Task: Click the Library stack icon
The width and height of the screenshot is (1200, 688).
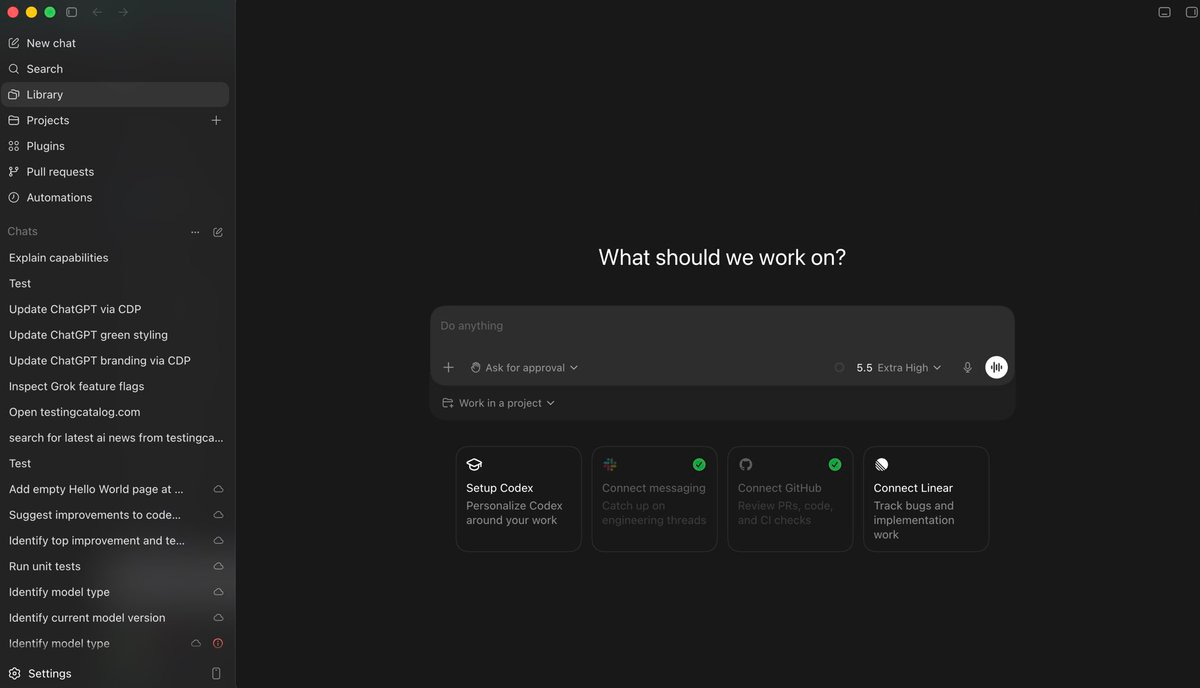Action: point(14,95)
